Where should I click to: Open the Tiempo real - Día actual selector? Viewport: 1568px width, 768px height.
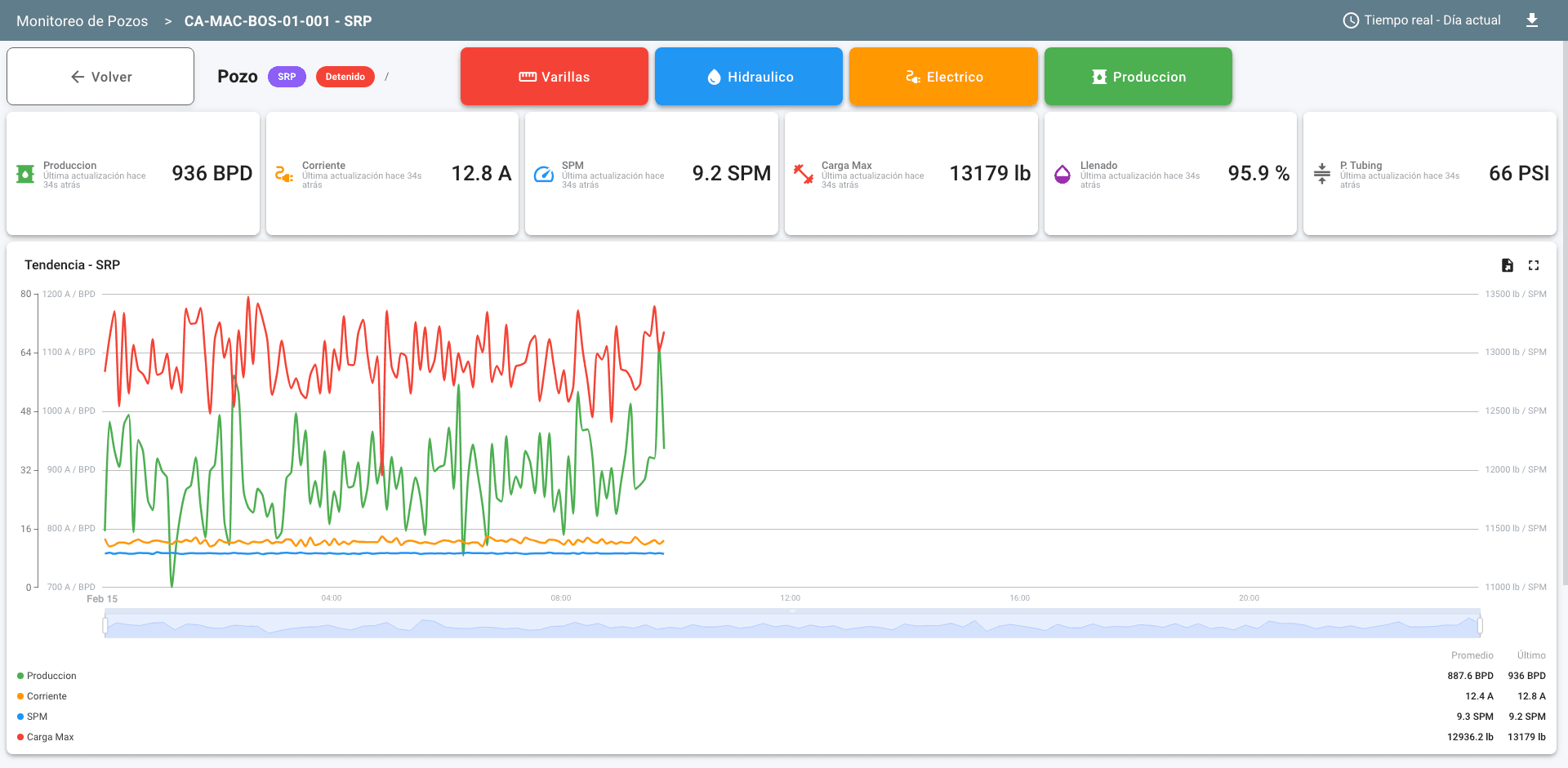point(1431,20)
